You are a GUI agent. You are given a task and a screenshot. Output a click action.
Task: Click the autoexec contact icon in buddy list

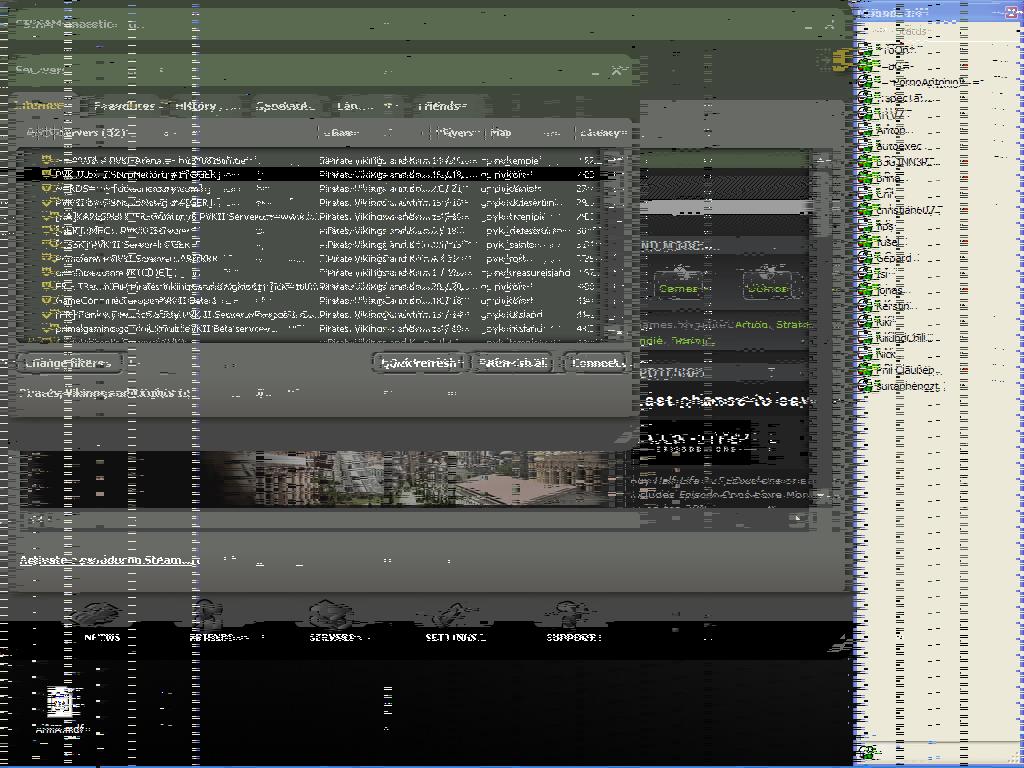(865, 146)
